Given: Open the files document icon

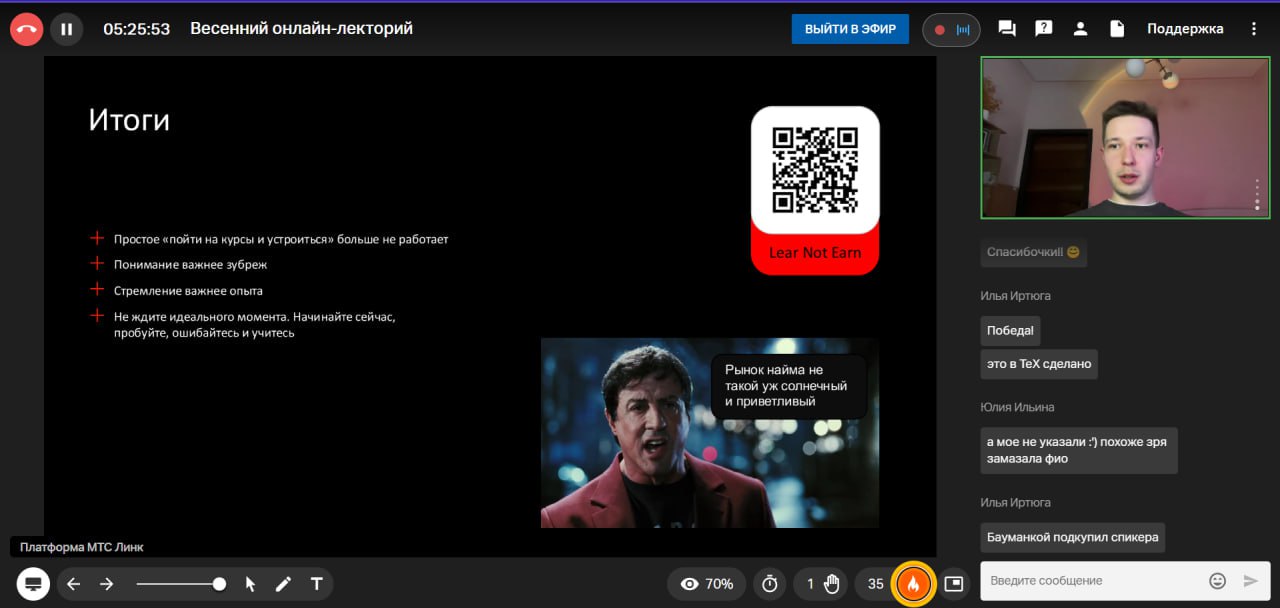Looking at the screenshot, I should [1117, 29].
